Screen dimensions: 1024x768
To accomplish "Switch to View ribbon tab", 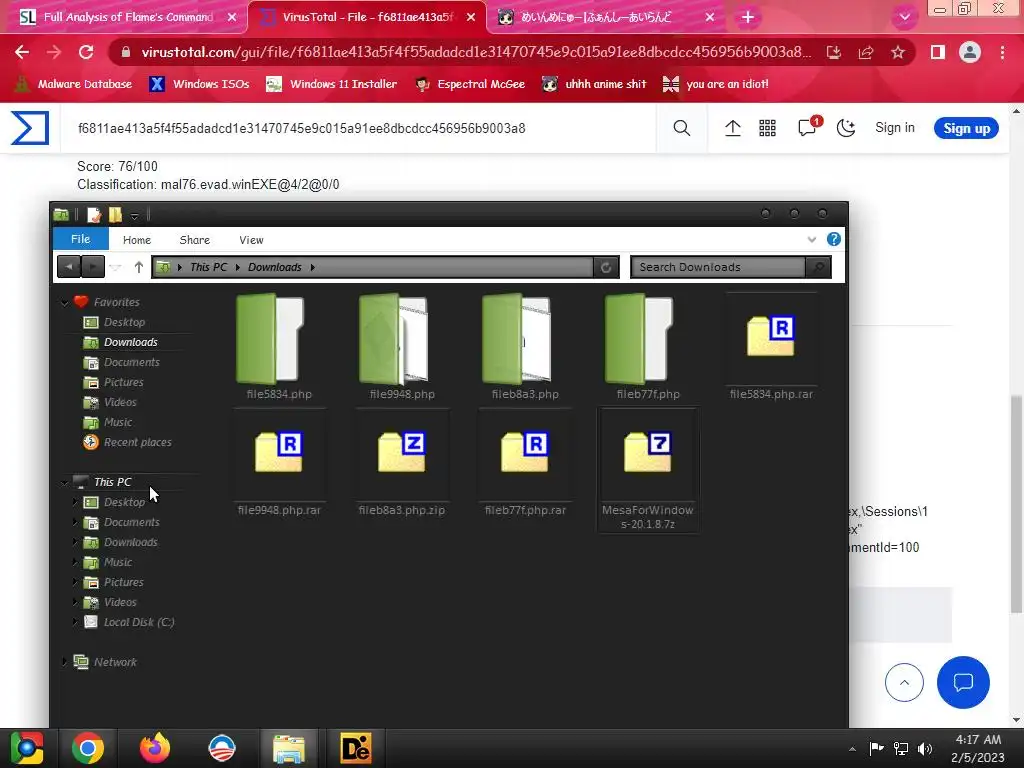I will pos(251,240).
